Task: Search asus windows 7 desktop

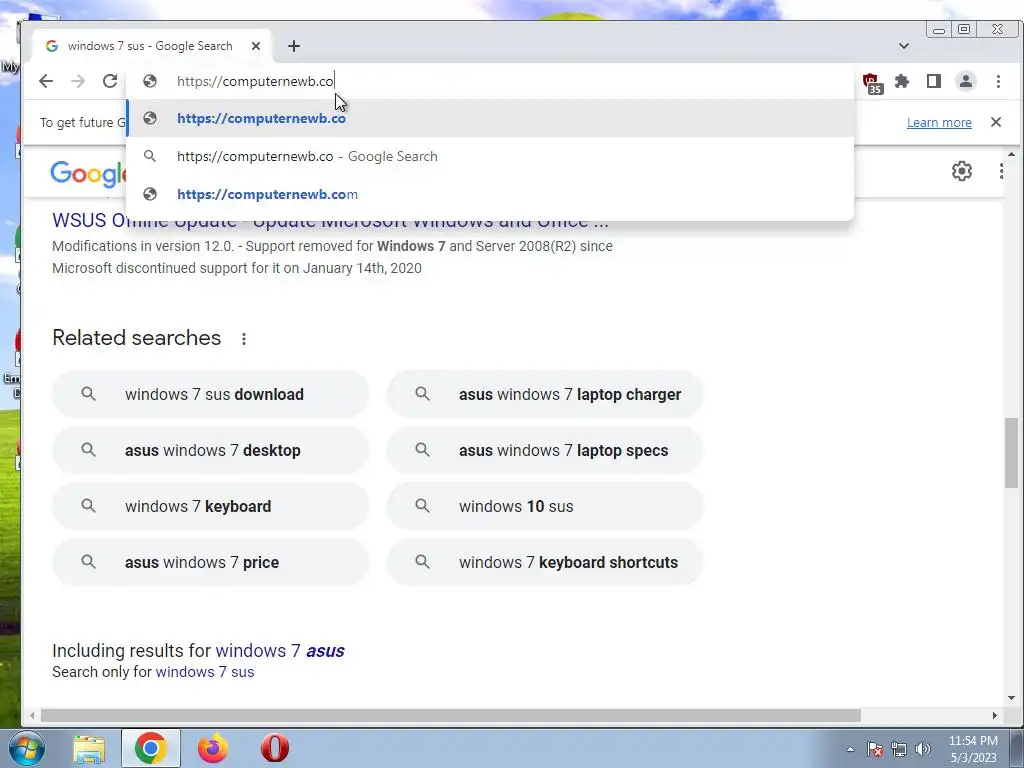Action: (x=211, y=451)
